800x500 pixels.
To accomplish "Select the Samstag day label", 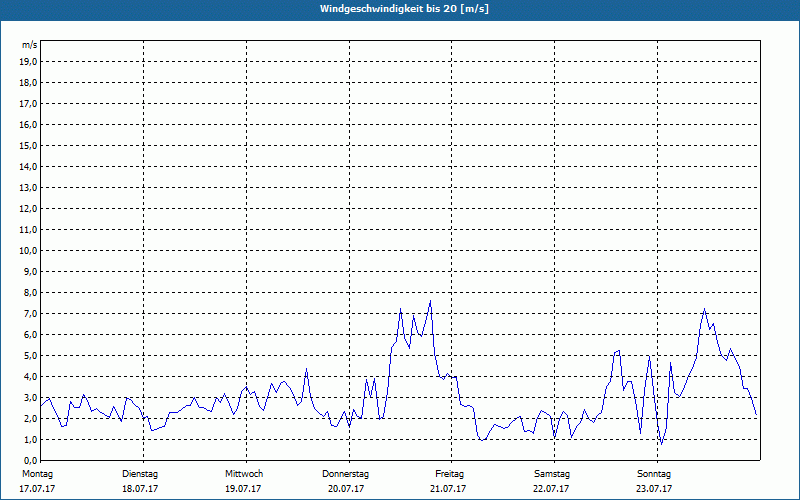I will point(552,474).
